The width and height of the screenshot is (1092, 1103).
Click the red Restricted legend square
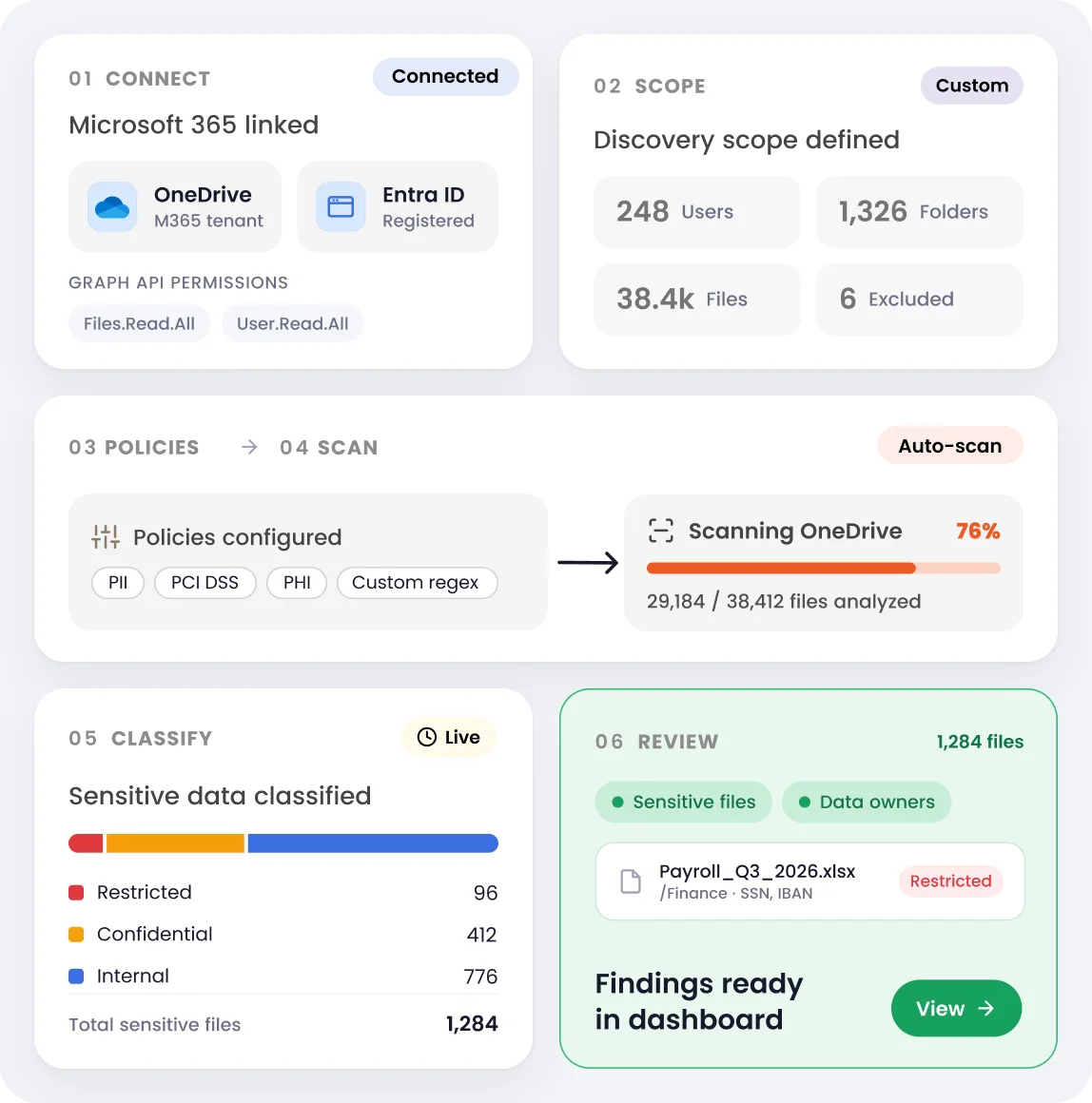pyautogui.click(x=76, y=893)
